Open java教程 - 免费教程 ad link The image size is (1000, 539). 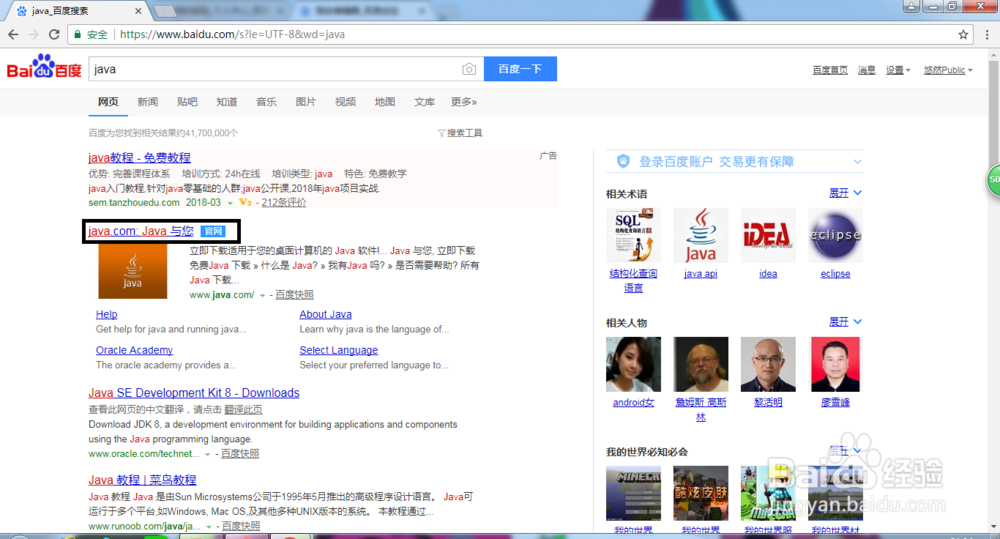(x=139, y=158)
